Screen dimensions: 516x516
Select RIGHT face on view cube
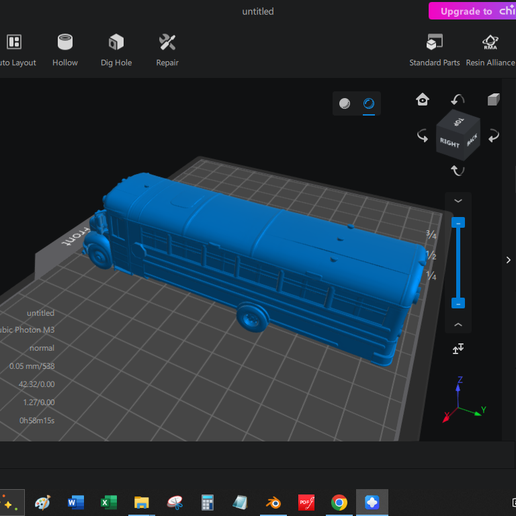click(450, 143)
